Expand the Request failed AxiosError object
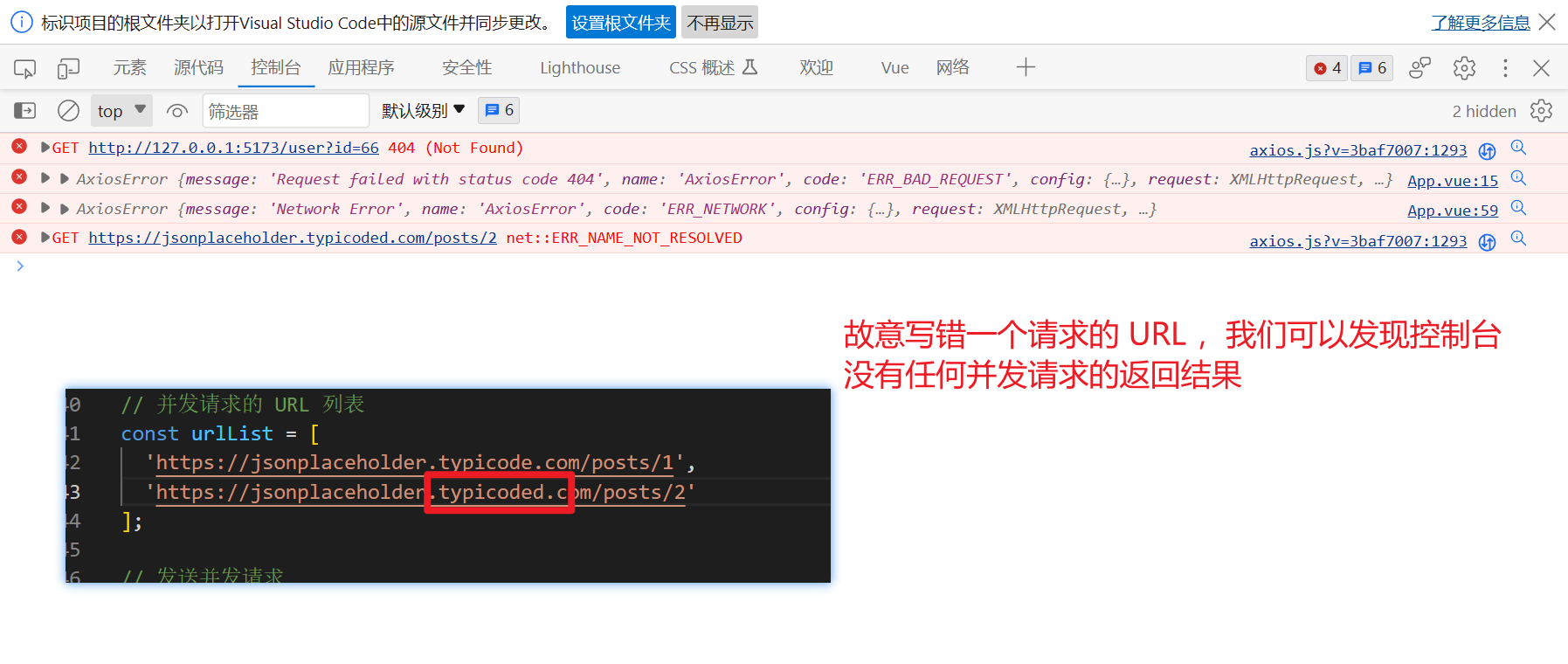 pos(65,179)
